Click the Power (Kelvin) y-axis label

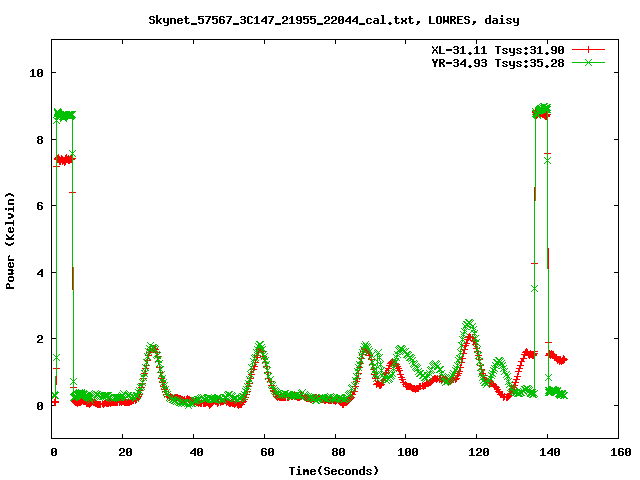tap(11, 239)
